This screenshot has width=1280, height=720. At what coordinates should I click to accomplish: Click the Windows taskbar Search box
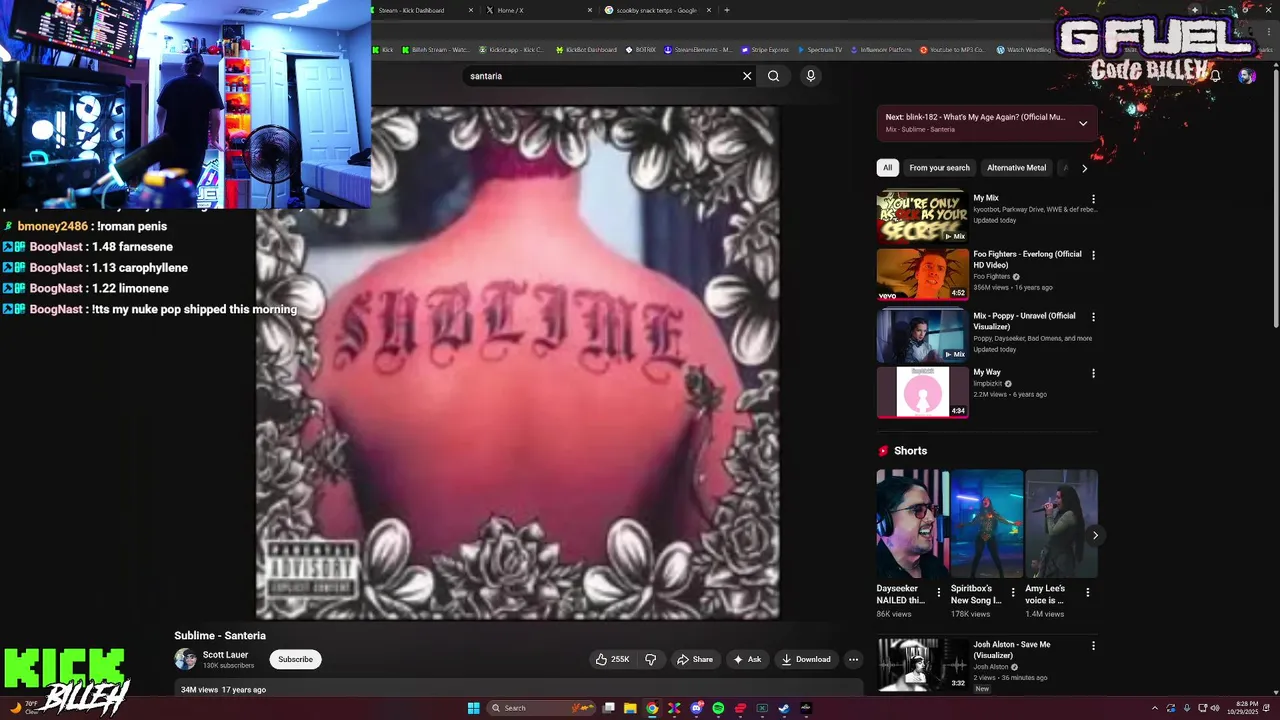pyautogui.click(x=540, y=708)
